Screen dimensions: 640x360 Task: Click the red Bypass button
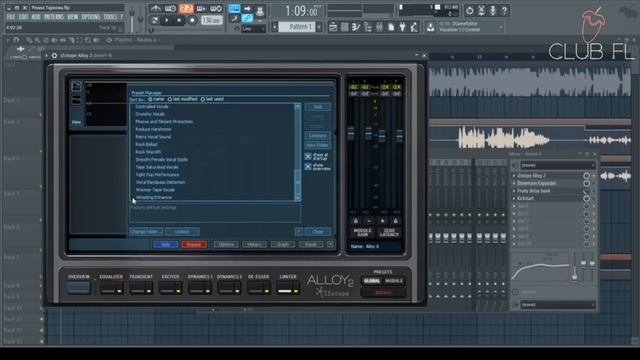pos(194,244)
